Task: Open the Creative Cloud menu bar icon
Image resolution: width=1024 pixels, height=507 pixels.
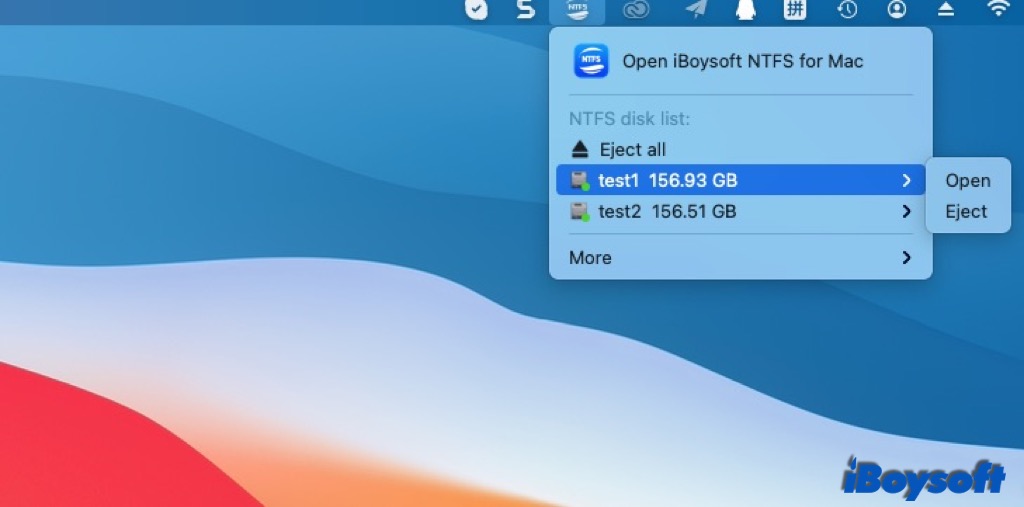Action: point(635,10)
